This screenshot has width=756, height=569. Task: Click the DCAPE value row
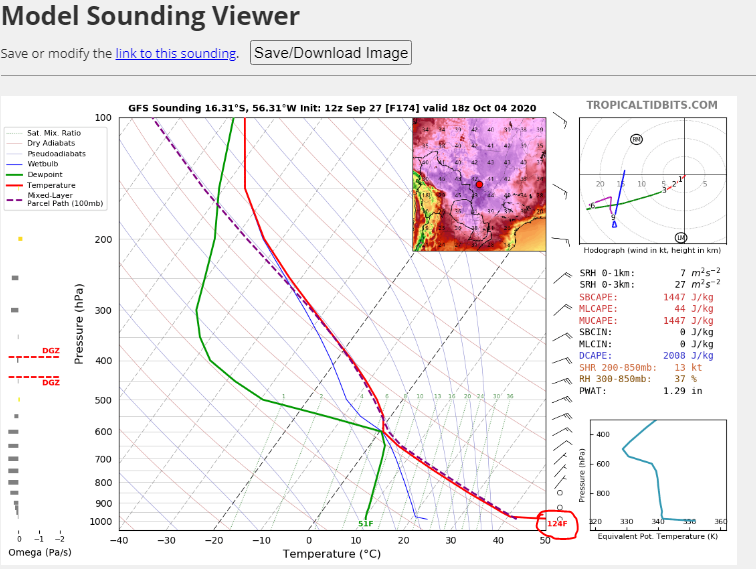[x=647, y=355]
